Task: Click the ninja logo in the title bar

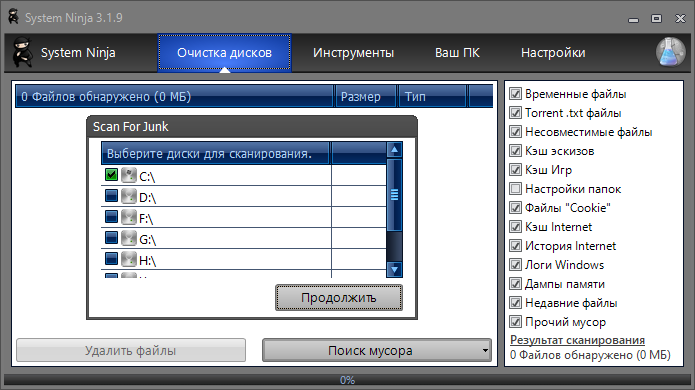Action: tap(14, 17)
